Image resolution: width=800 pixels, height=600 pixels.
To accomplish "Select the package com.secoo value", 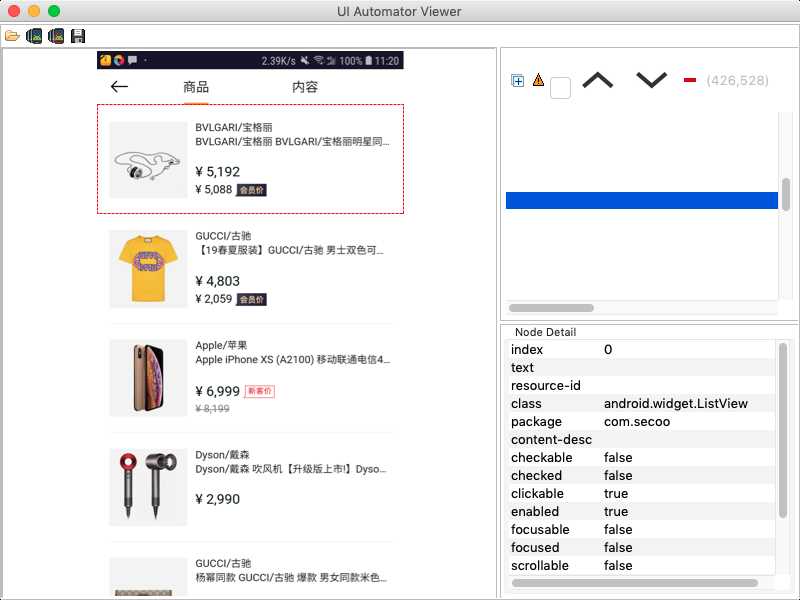I will click(x=637, y=422).
